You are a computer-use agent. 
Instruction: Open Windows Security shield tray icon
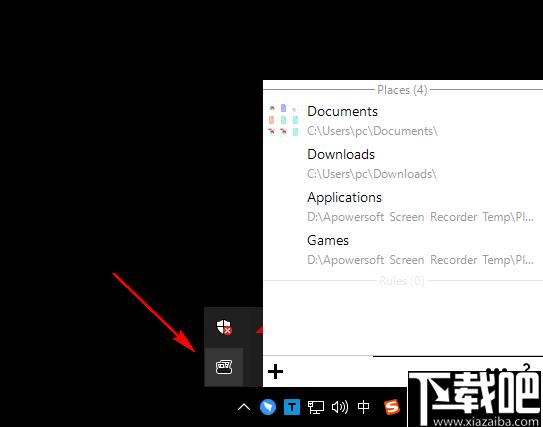tap(224, 327)
